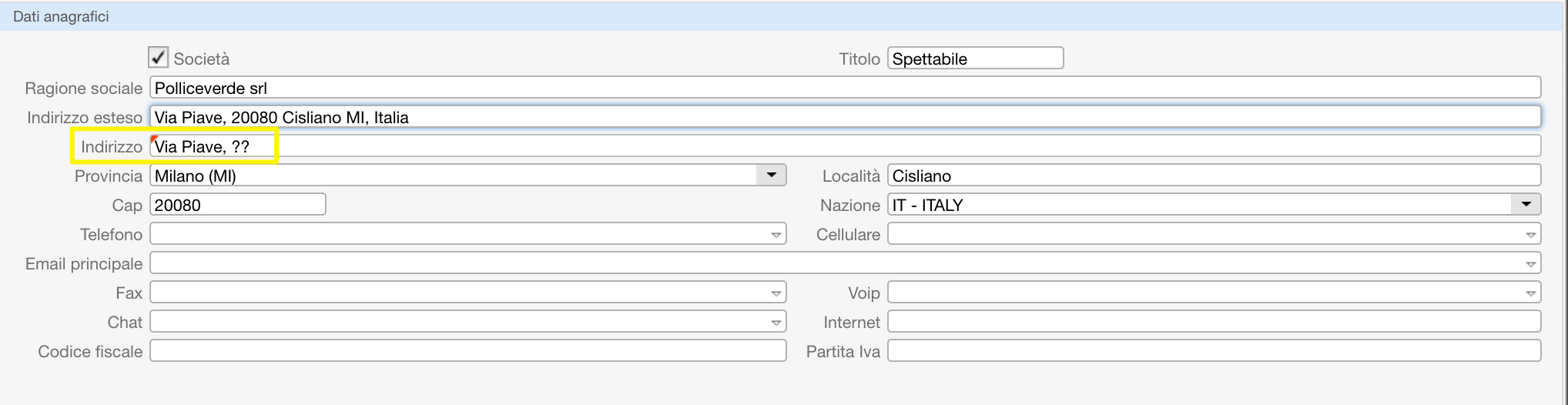Click the Indirizzo esteso field
The width and height of the screenshot is (1568, 405).
pyautogui.click(x=845, y=117)
